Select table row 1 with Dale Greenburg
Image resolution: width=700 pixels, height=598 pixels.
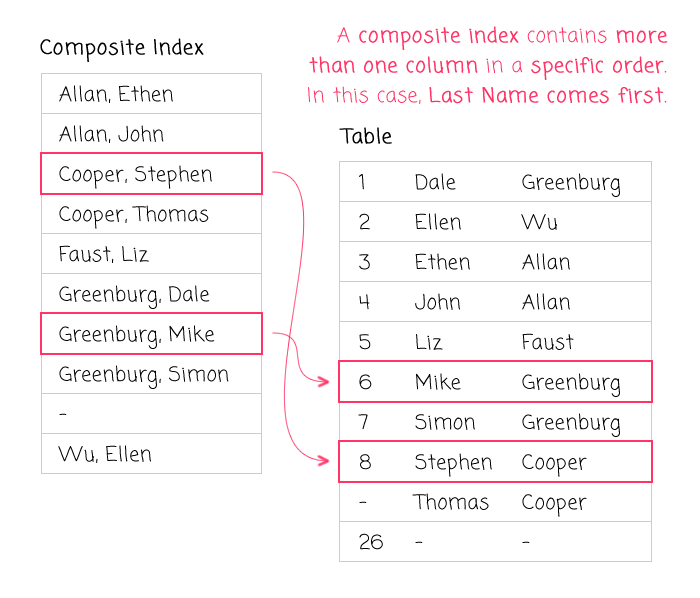point(495,182)
